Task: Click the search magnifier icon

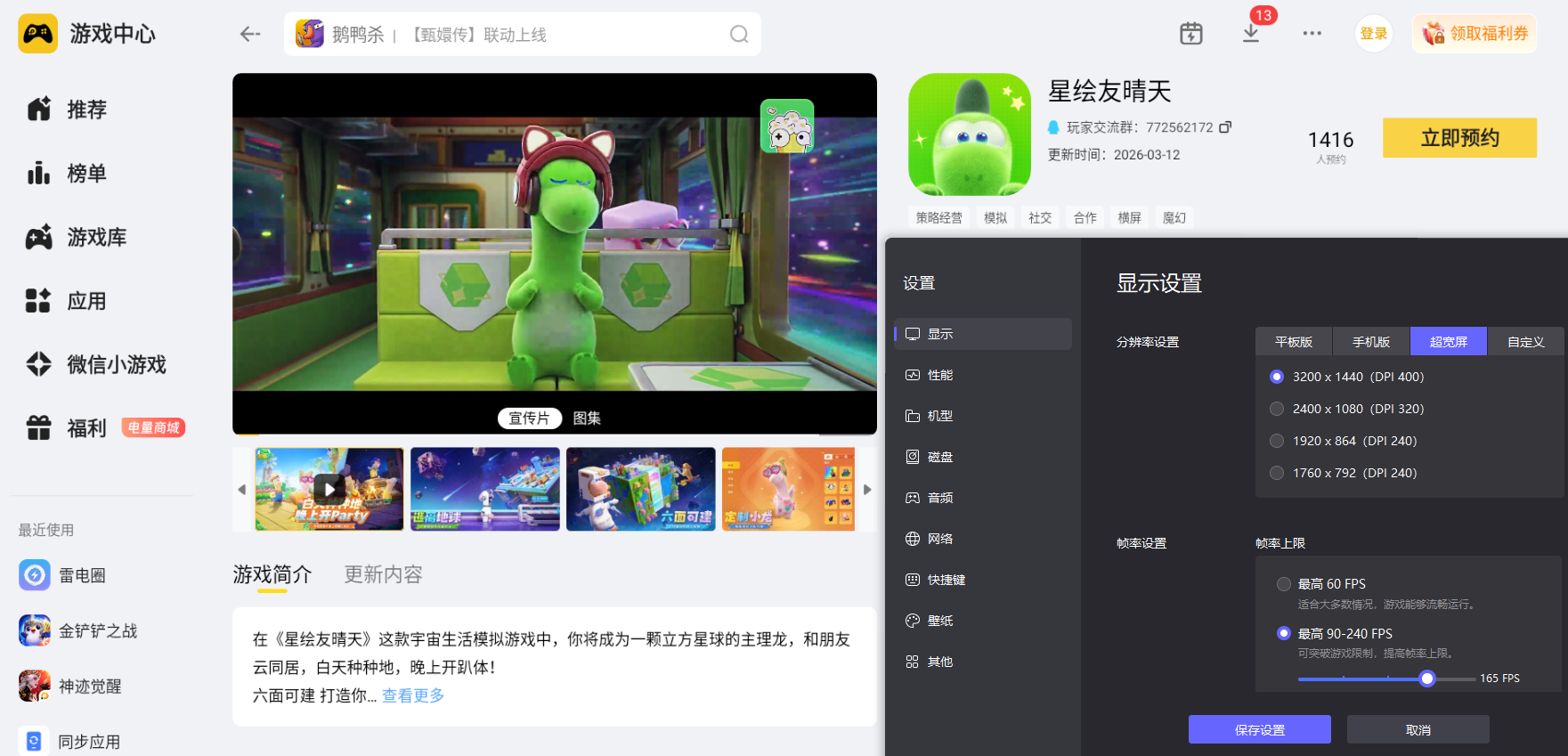Action: (739, 34)
